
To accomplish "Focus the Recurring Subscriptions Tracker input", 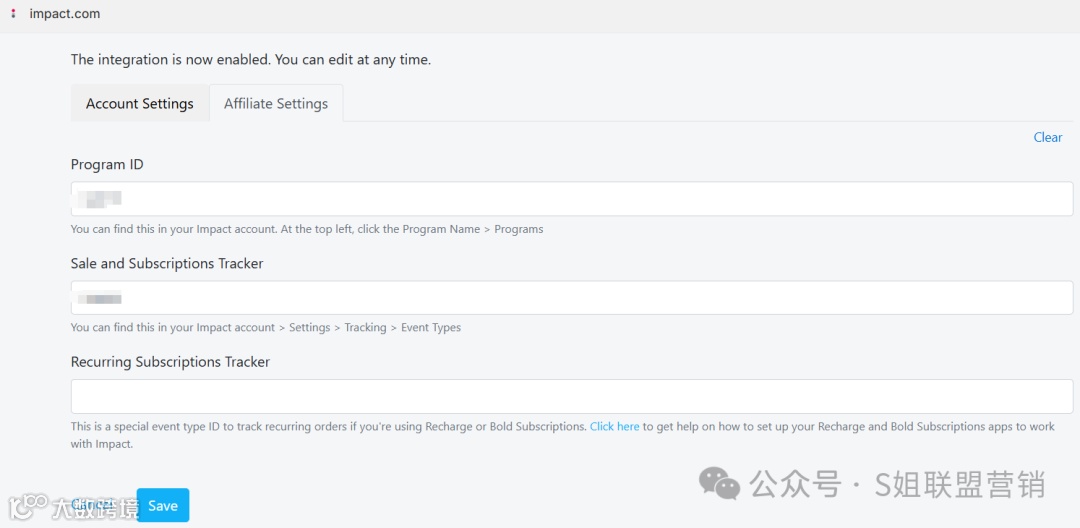I will 572,397.
